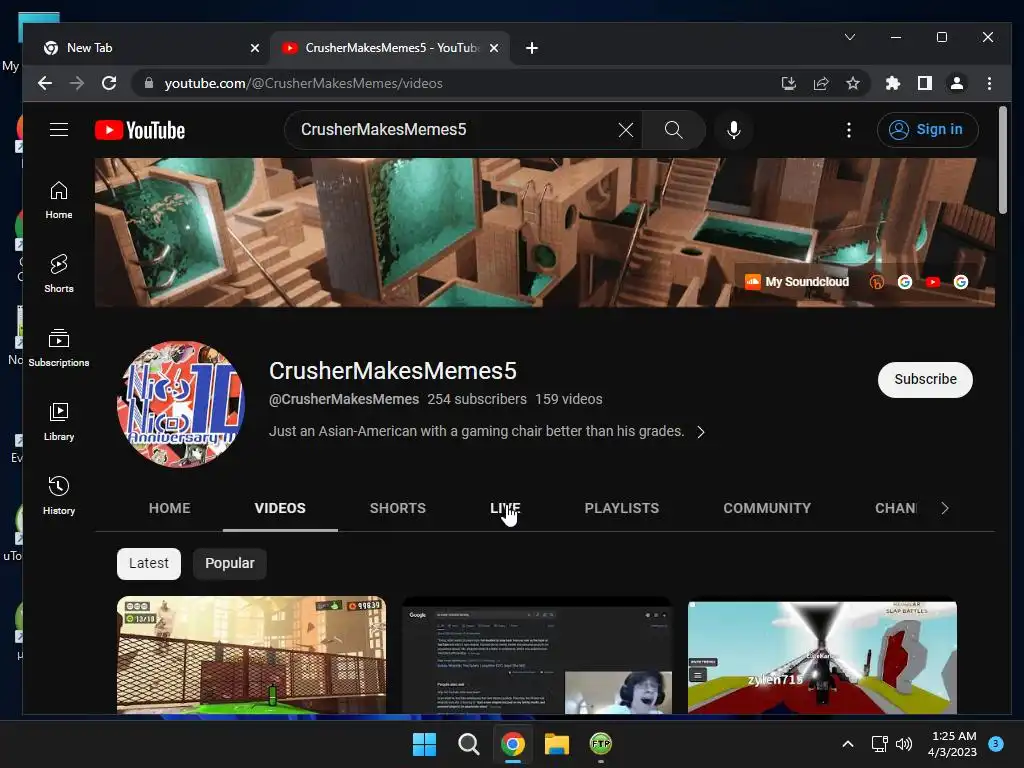Open the Chrome profile avatar
The height and width of the screenshot is (768, 1024).
point(957,83)
